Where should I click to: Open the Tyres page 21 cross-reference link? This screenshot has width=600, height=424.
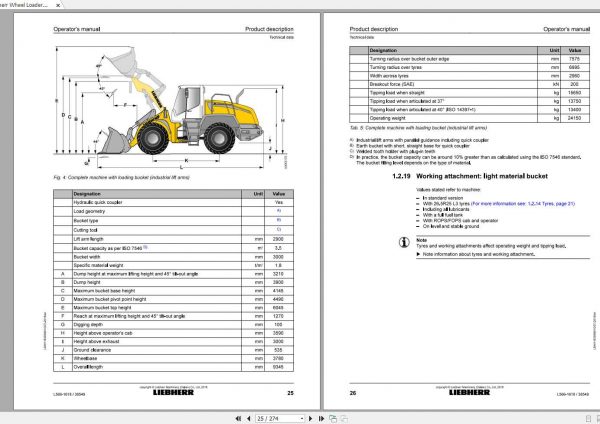click(x=523, y=204)
